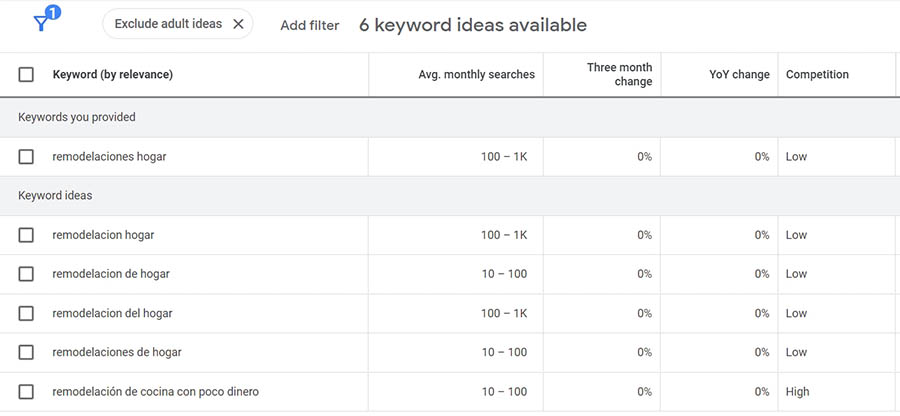Click the remodelacion hogar keyword text
Screen dimensions: 900x416
pyautogui.click(x=103, y=235)
